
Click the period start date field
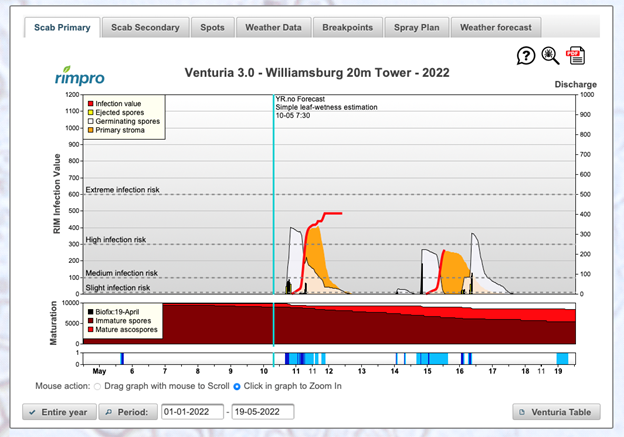pos(193,411)
